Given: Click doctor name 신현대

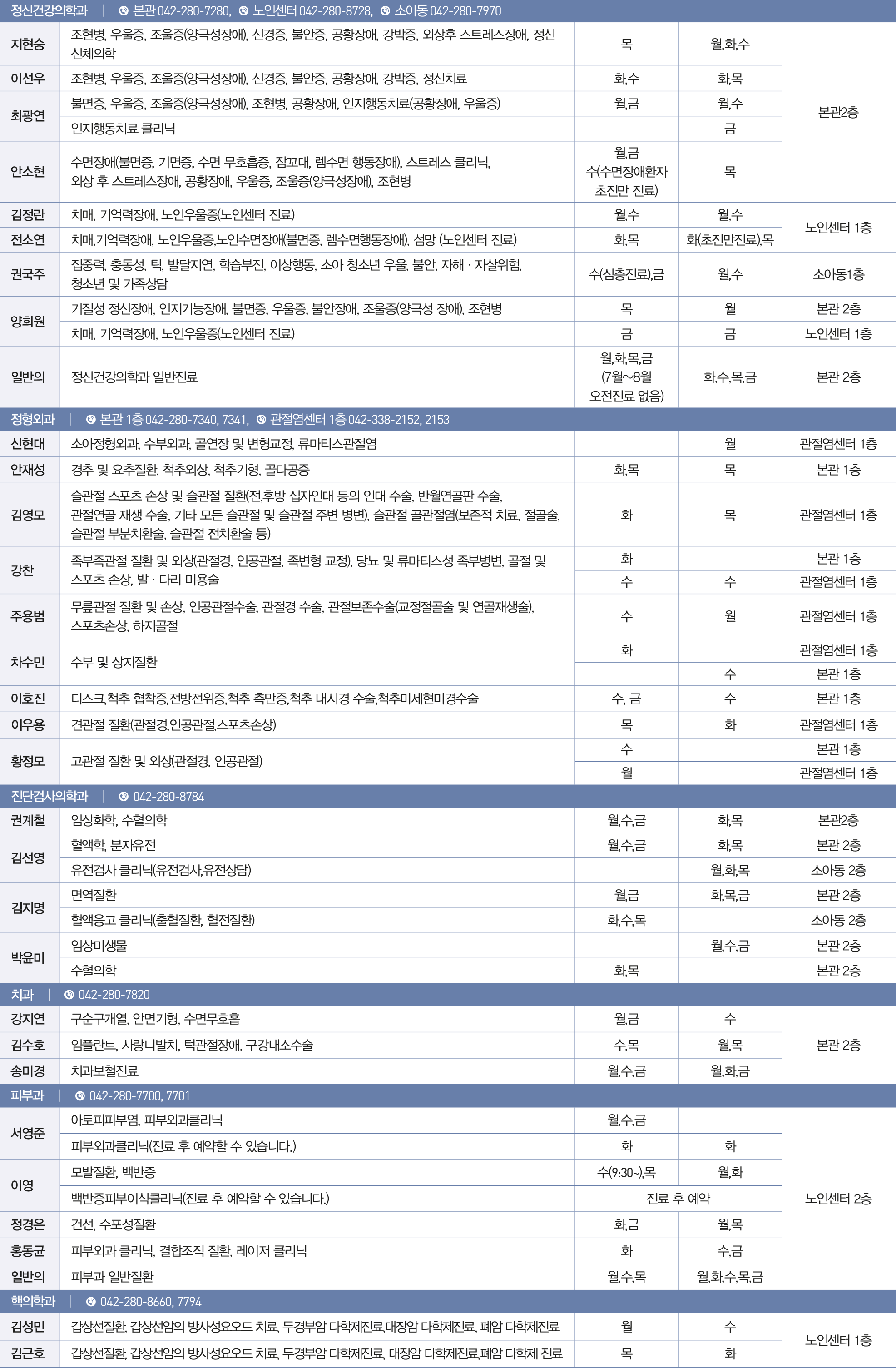Looking at the screenshot, I should point(28,444).
